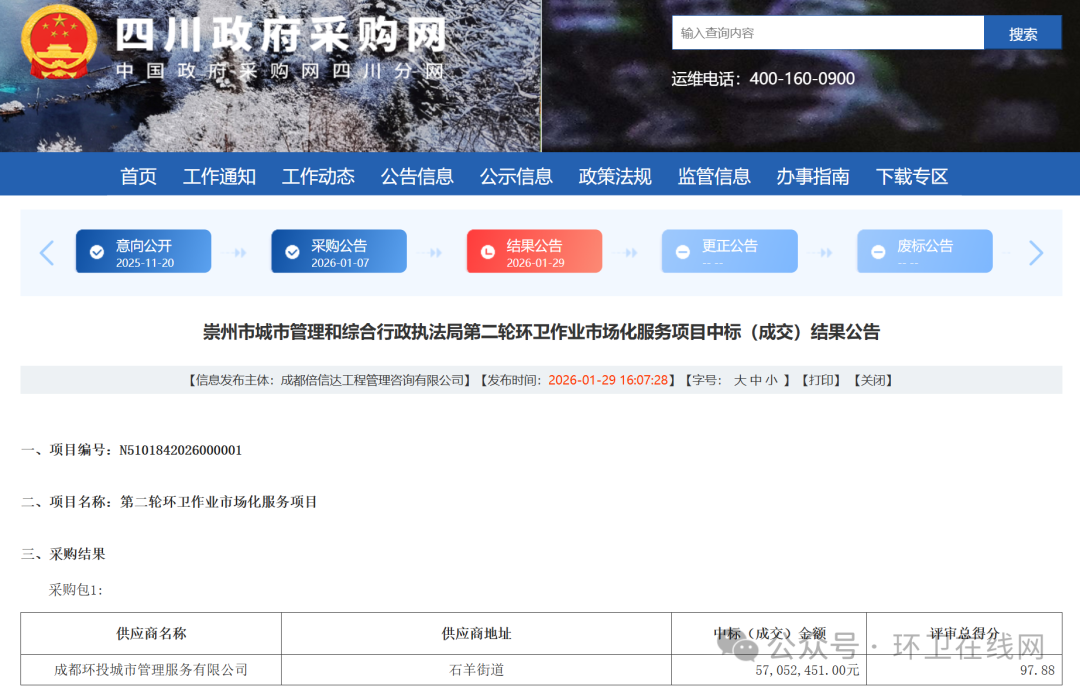Screen dimensions: 1080x690
Task: Open the 采购公告 2026-01-07 step
Action: click(339, 251)
